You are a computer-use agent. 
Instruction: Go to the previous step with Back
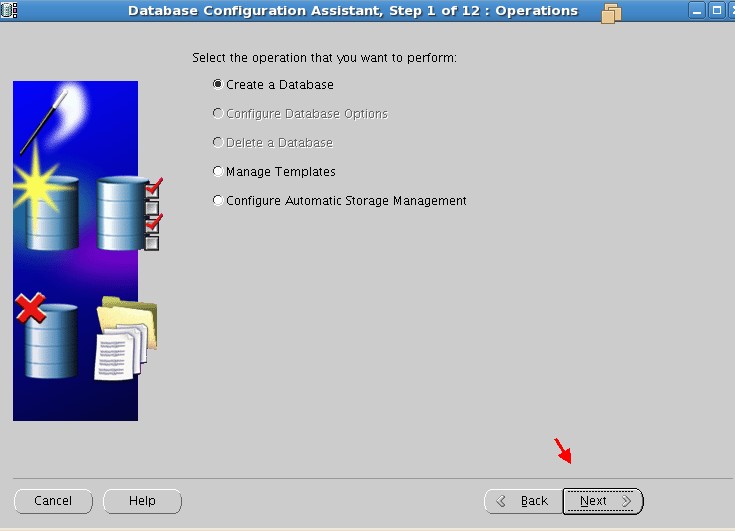524,501
